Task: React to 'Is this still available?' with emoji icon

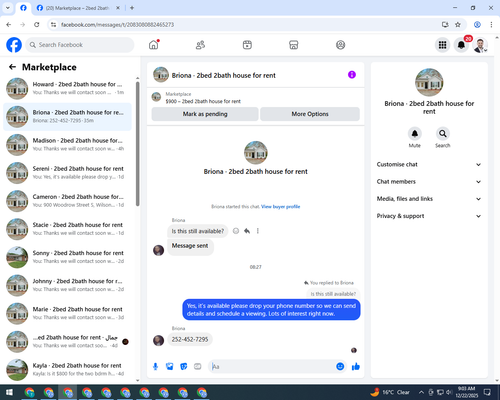Action: [x=236, y=231]
